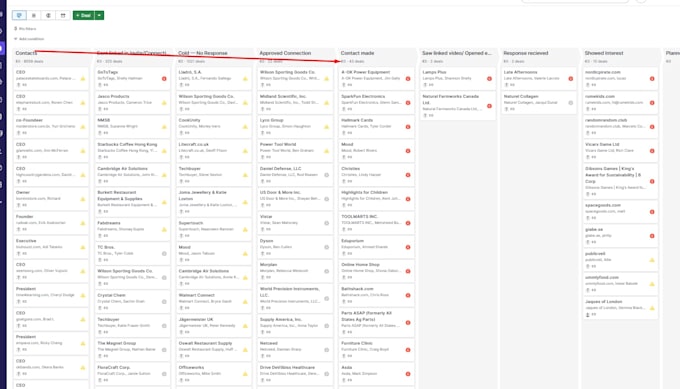Viewport: 680px width, 389px height.
Task: Click the Showed Interest stage header
Action: 604,53
